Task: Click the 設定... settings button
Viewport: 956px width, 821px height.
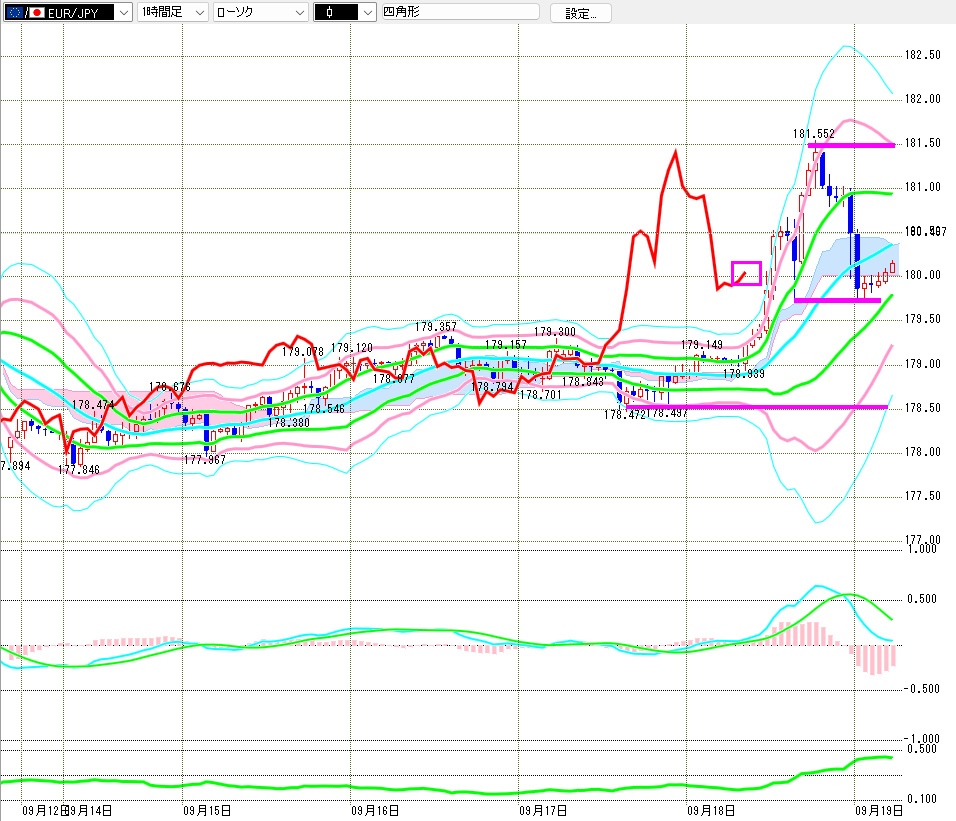Action: coord(580,13)
